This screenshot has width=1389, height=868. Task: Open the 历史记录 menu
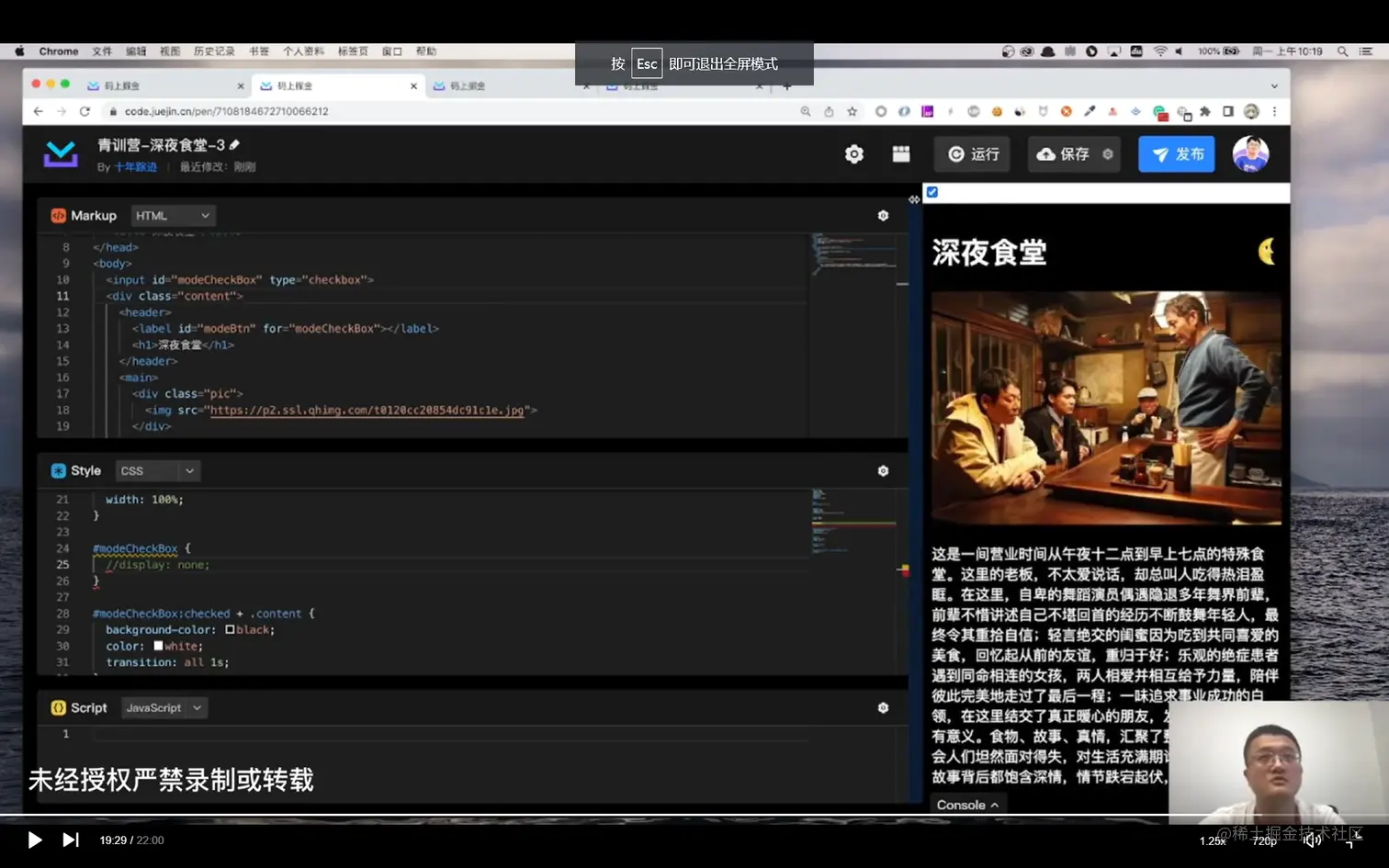coord(214,51)
